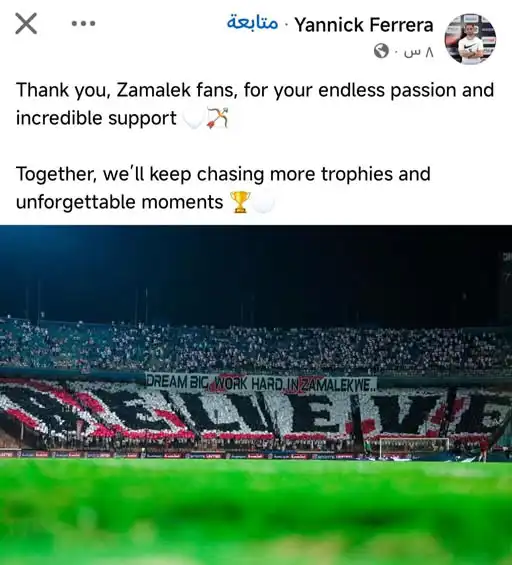The image size is (512, 565).
Task: Select the "Together, we'll keep chasing" paragraph
Action: [223, 188]
